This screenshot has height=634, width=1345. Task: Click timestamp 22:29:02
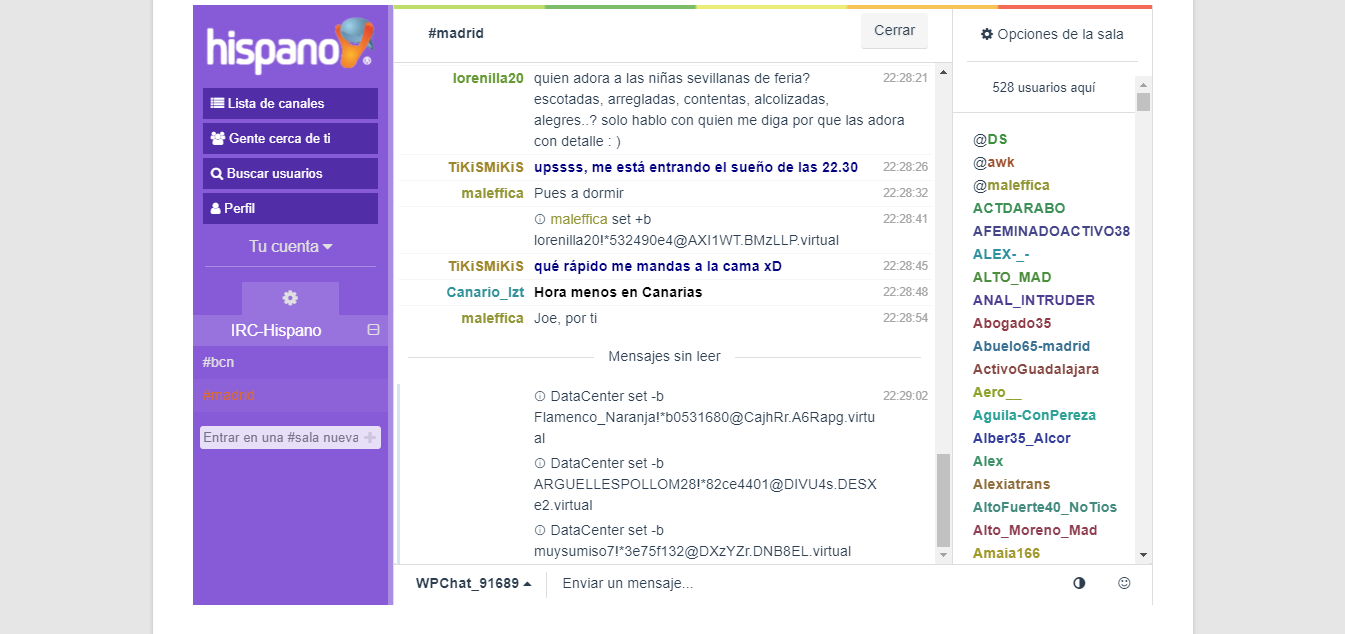(905, 396)
